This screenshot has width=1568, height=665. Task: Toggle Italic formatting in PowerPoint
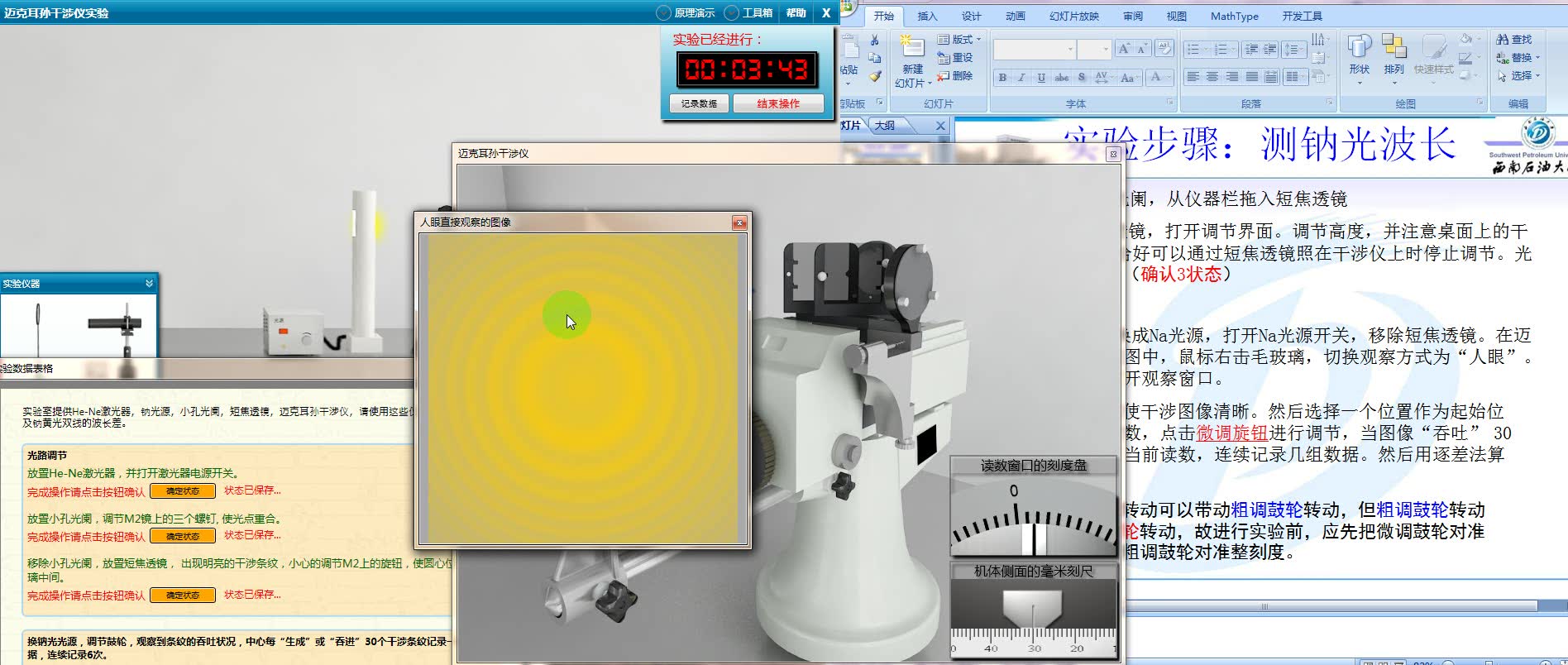[x=1021, y=78]
